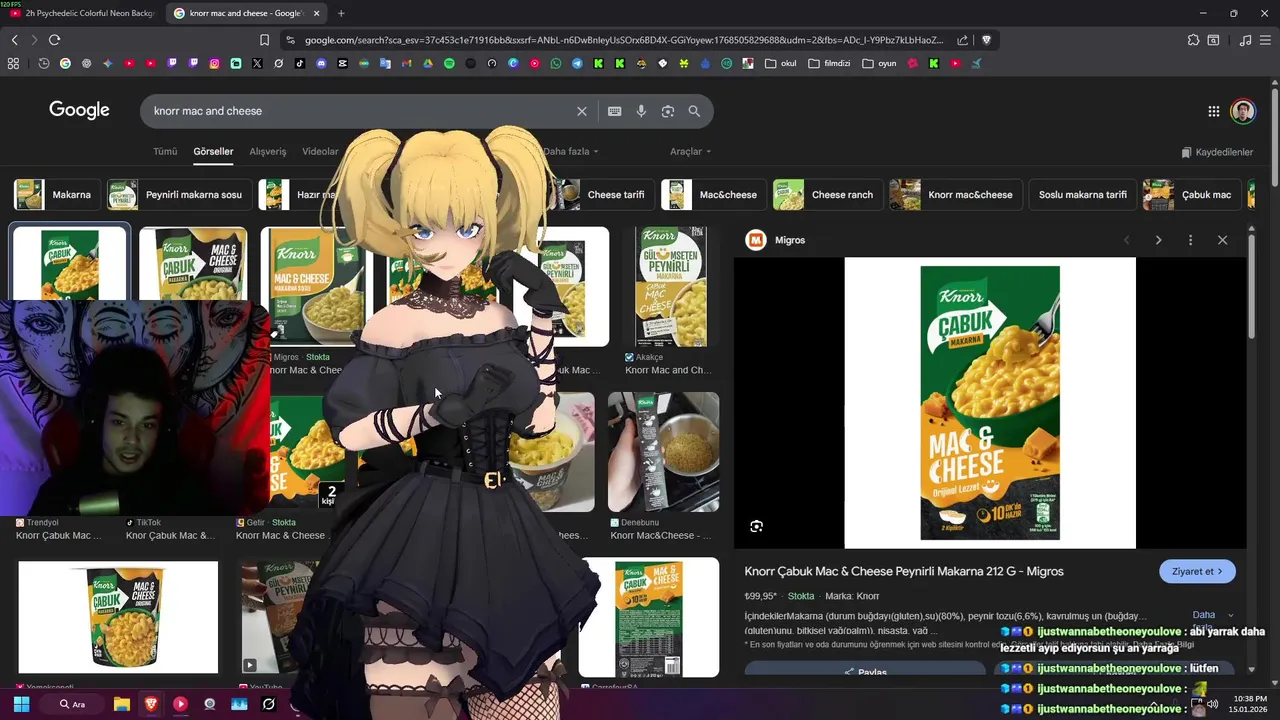Filter images by Makarna chip
The height and width of the screenshot is (720, 1280).
(57, 195)
